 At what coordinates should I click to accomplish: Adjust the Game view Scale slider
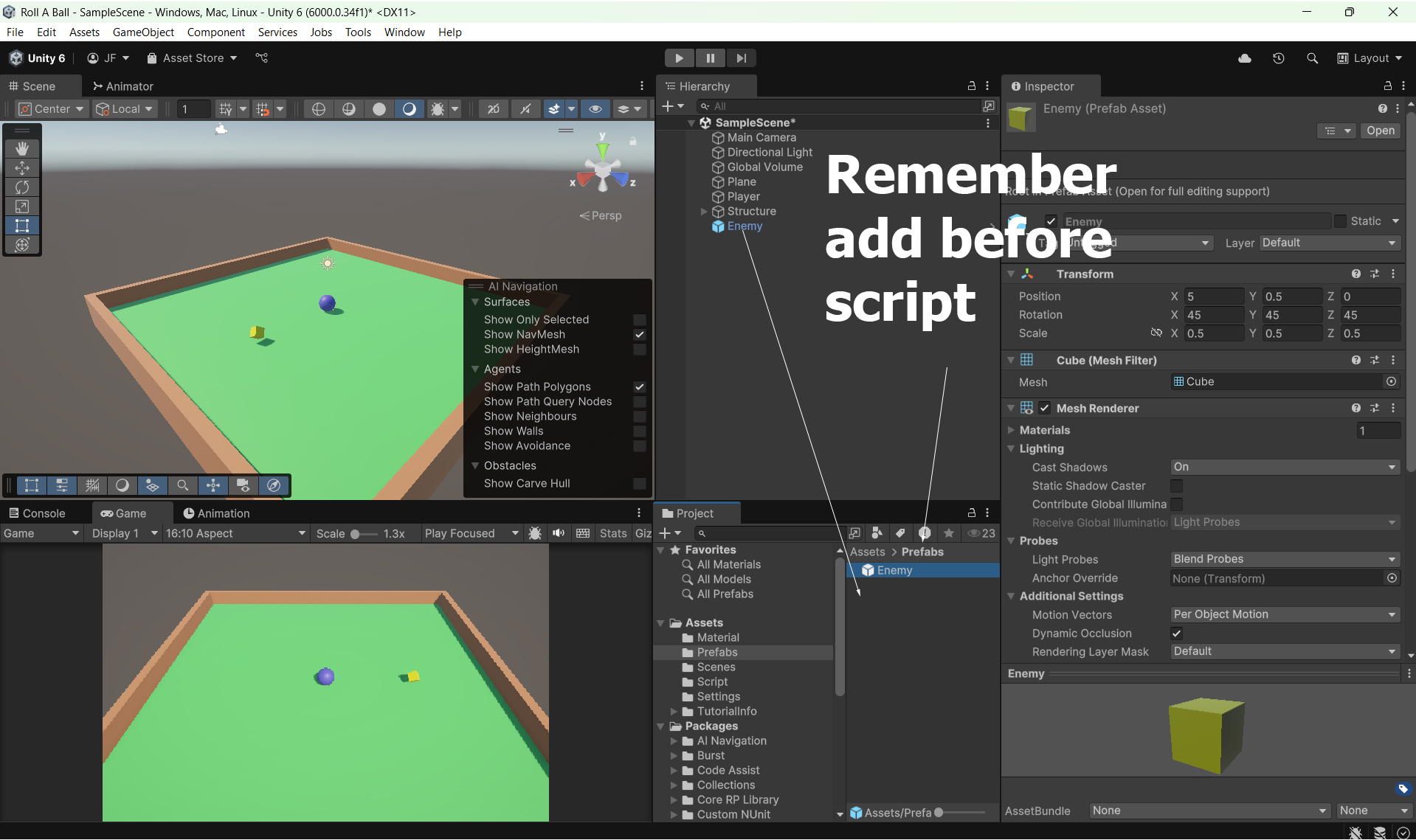[356, 534]
